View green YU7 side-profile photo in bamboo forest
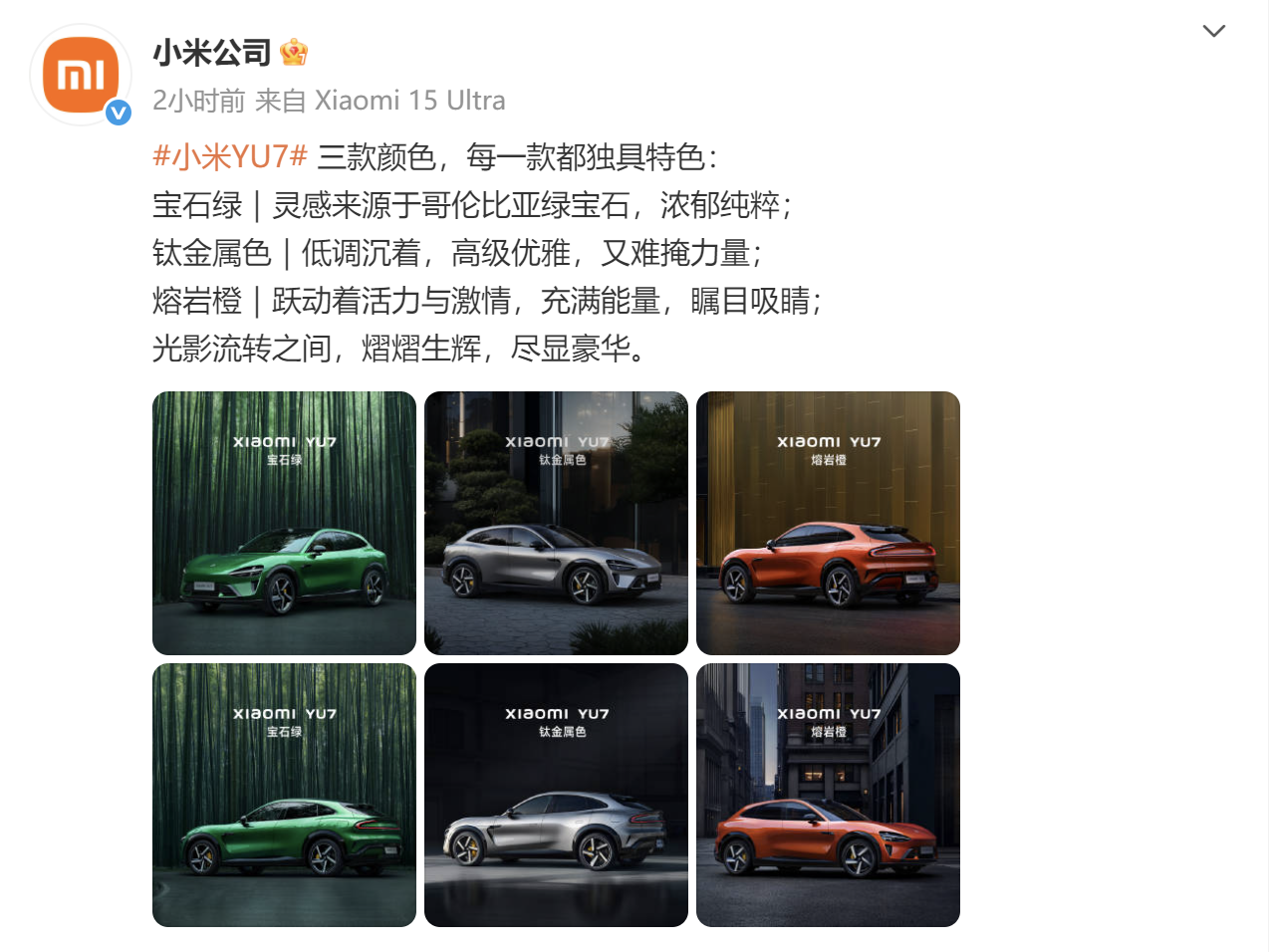Viewport: 1269px width, 952px height. 284,795
